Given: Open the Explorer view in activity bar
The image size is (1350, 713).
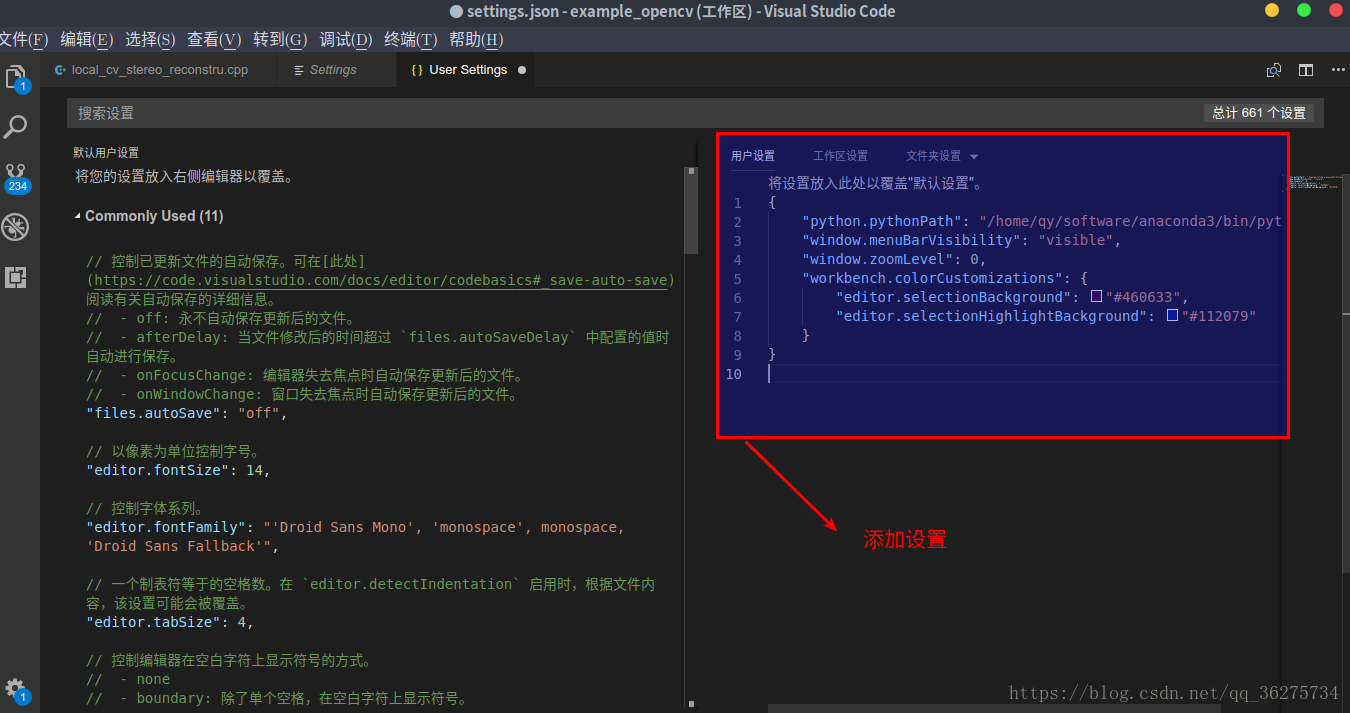Looking at the screenshot, I should [x=16, y=77].
